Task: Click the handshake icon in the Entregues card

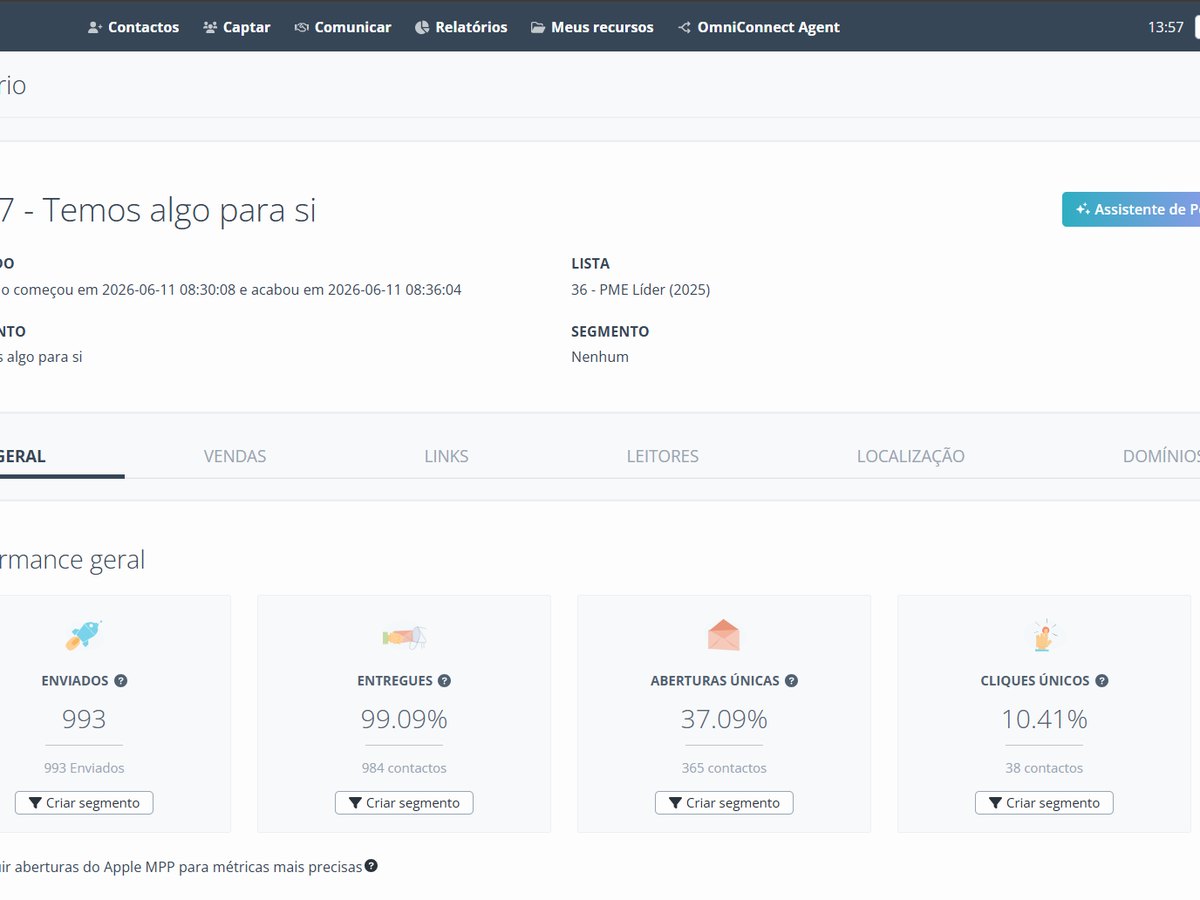Action: point(405,636)
